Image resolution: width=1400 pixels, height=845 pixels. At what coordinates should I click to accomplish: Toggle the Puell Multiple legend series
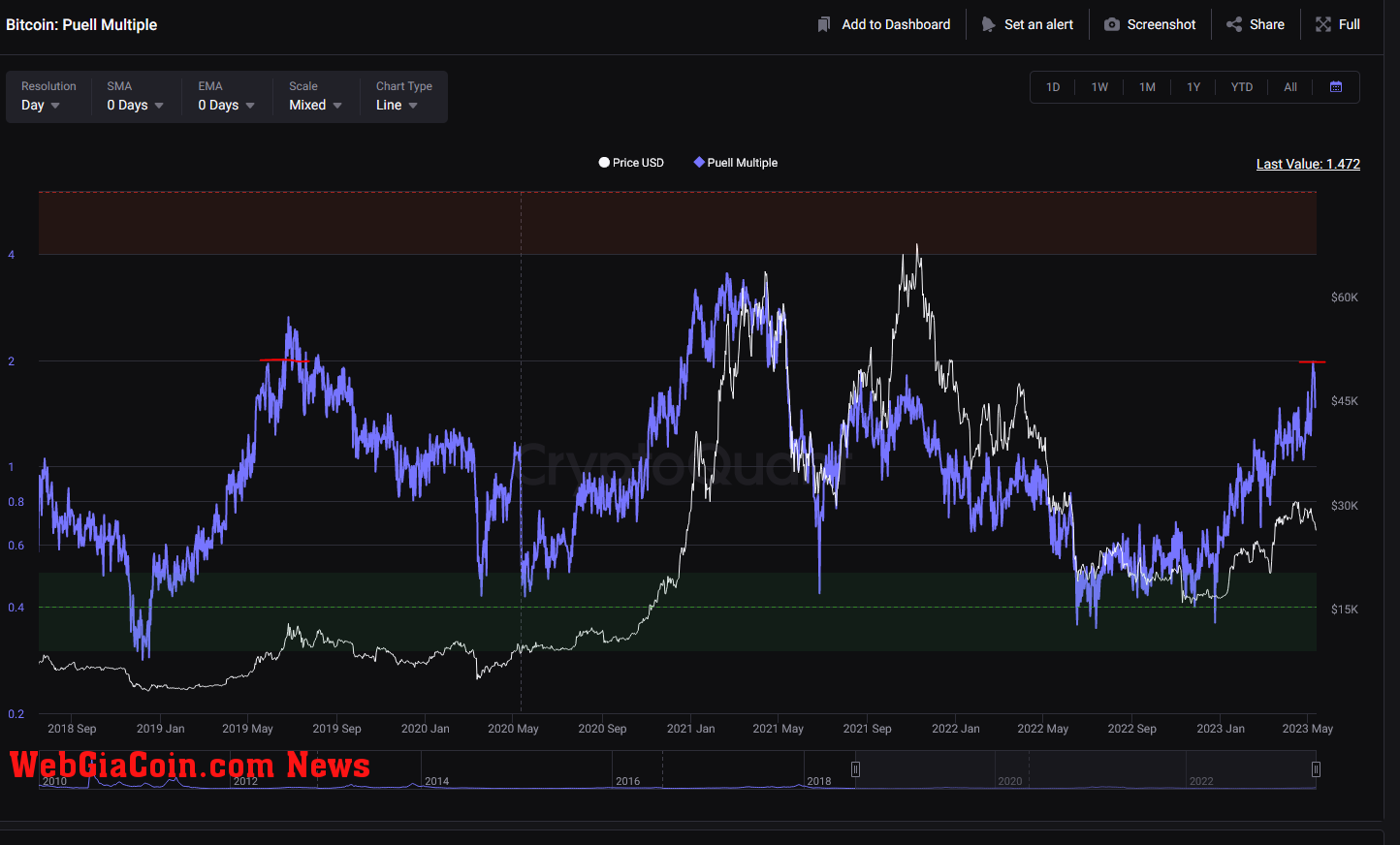(736, 163)
